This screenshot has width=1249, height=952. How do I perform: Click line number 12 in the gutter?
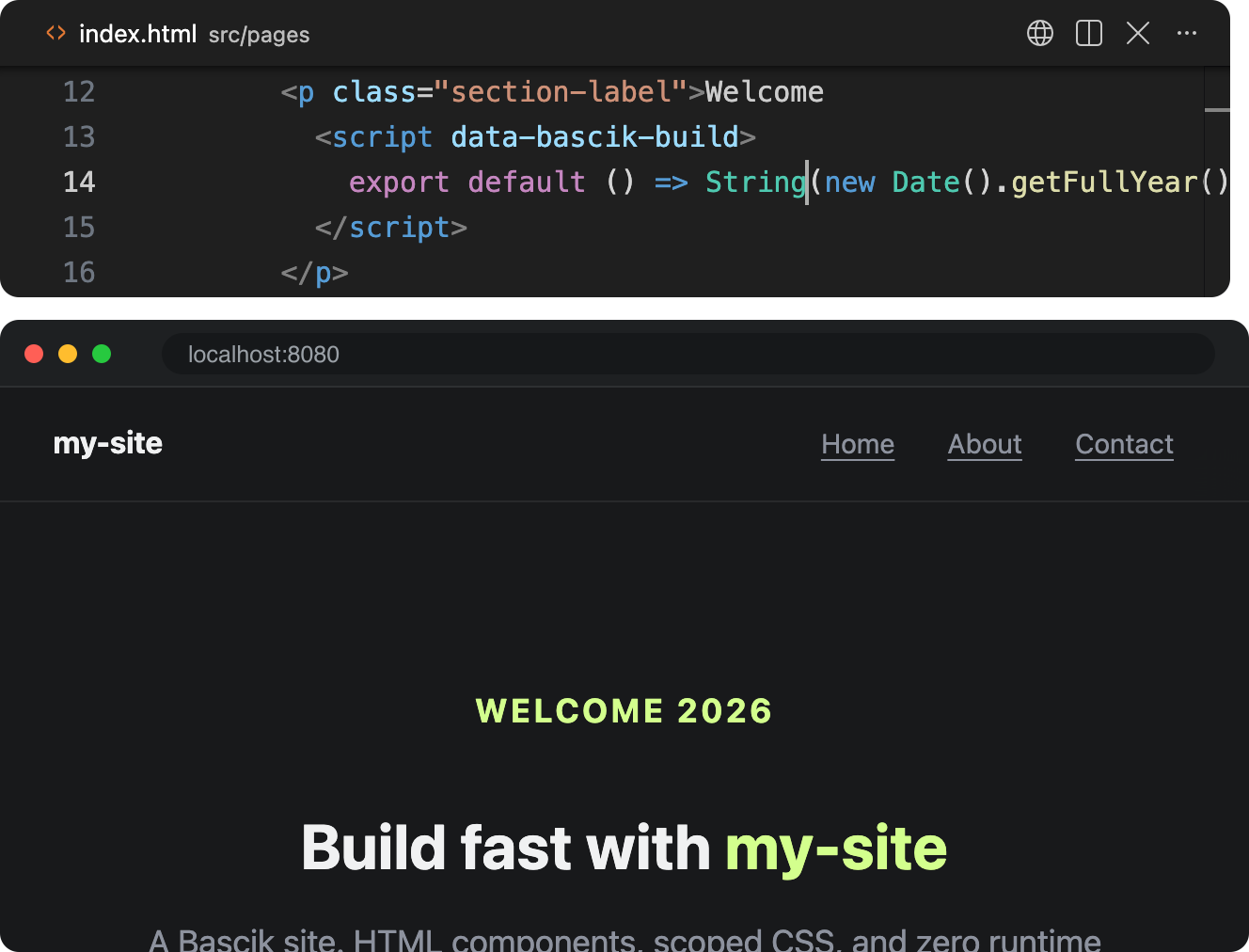(x=79, y=92)
